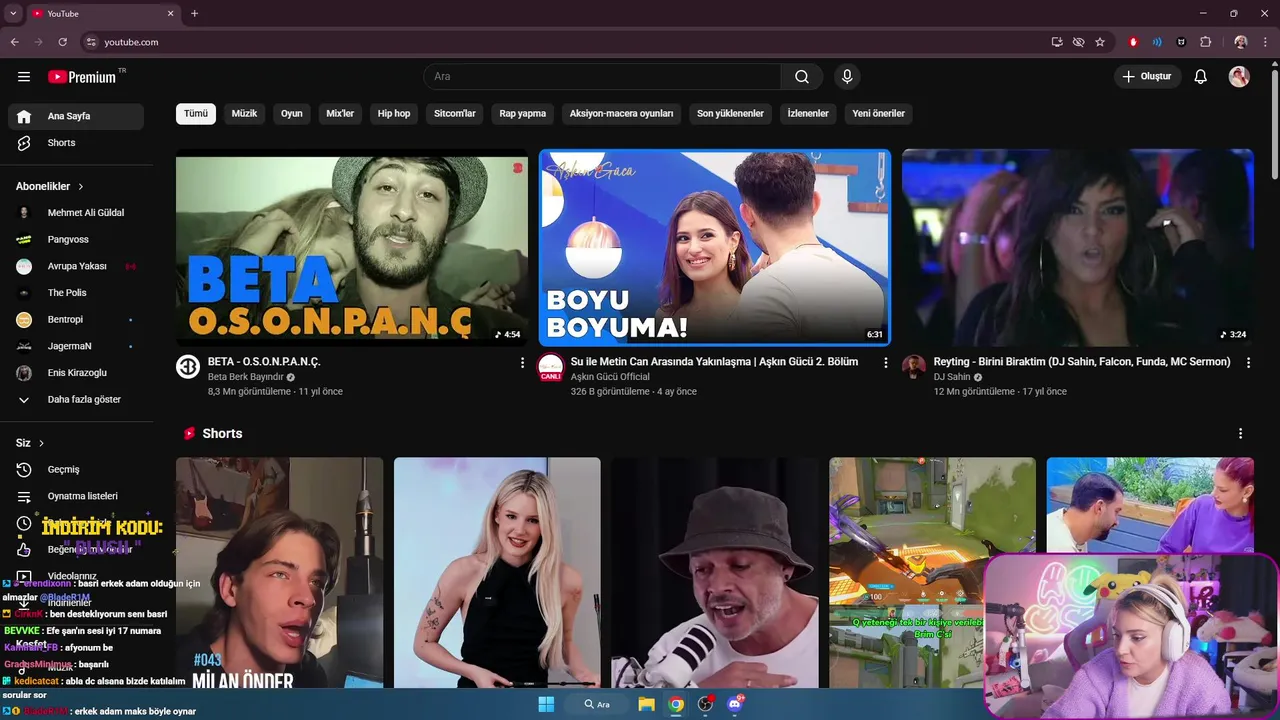Open the Milan Önder short
Screen dimensions: 1280x720
(279, 573)
